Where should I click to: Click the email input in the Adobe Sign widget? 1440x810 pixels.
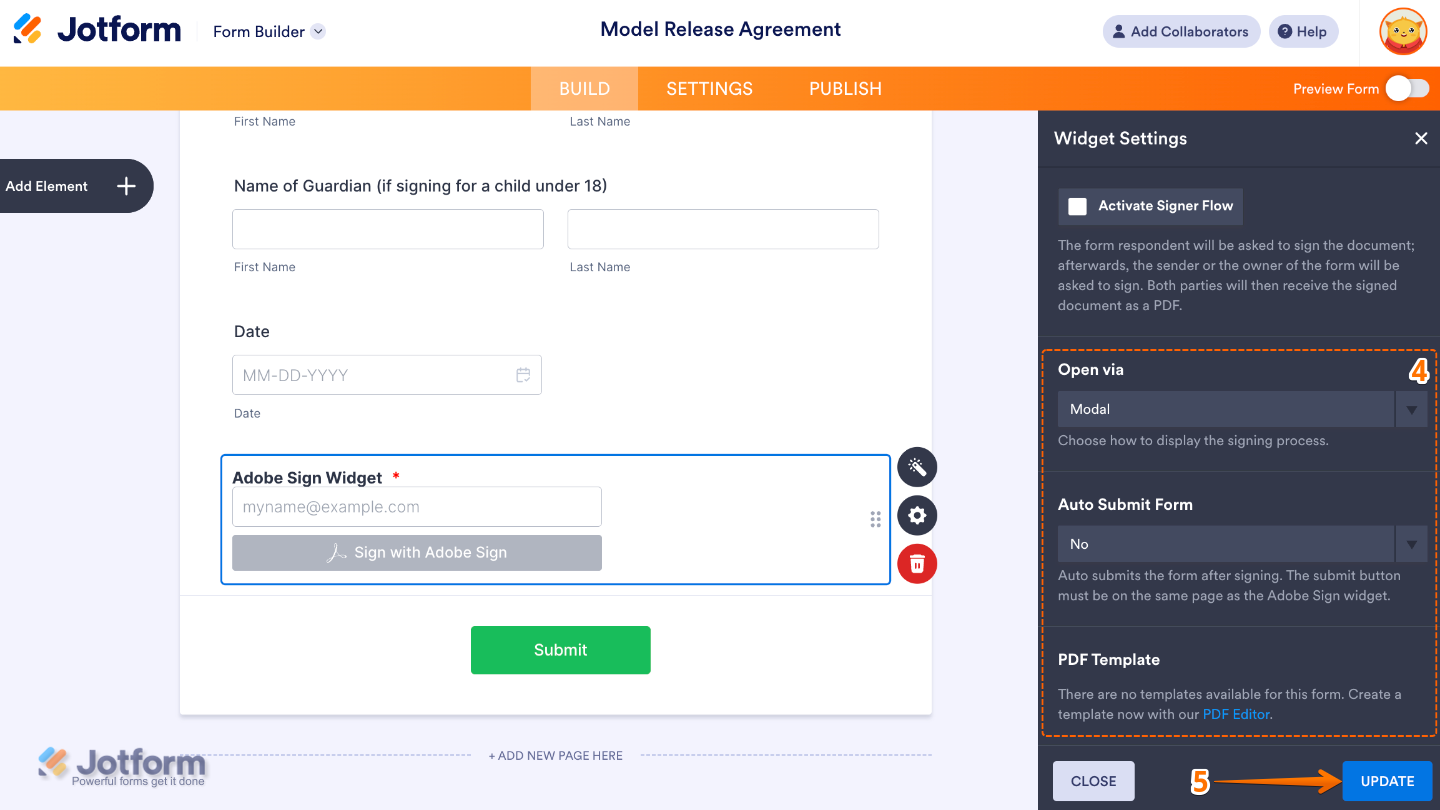point(416,506)
